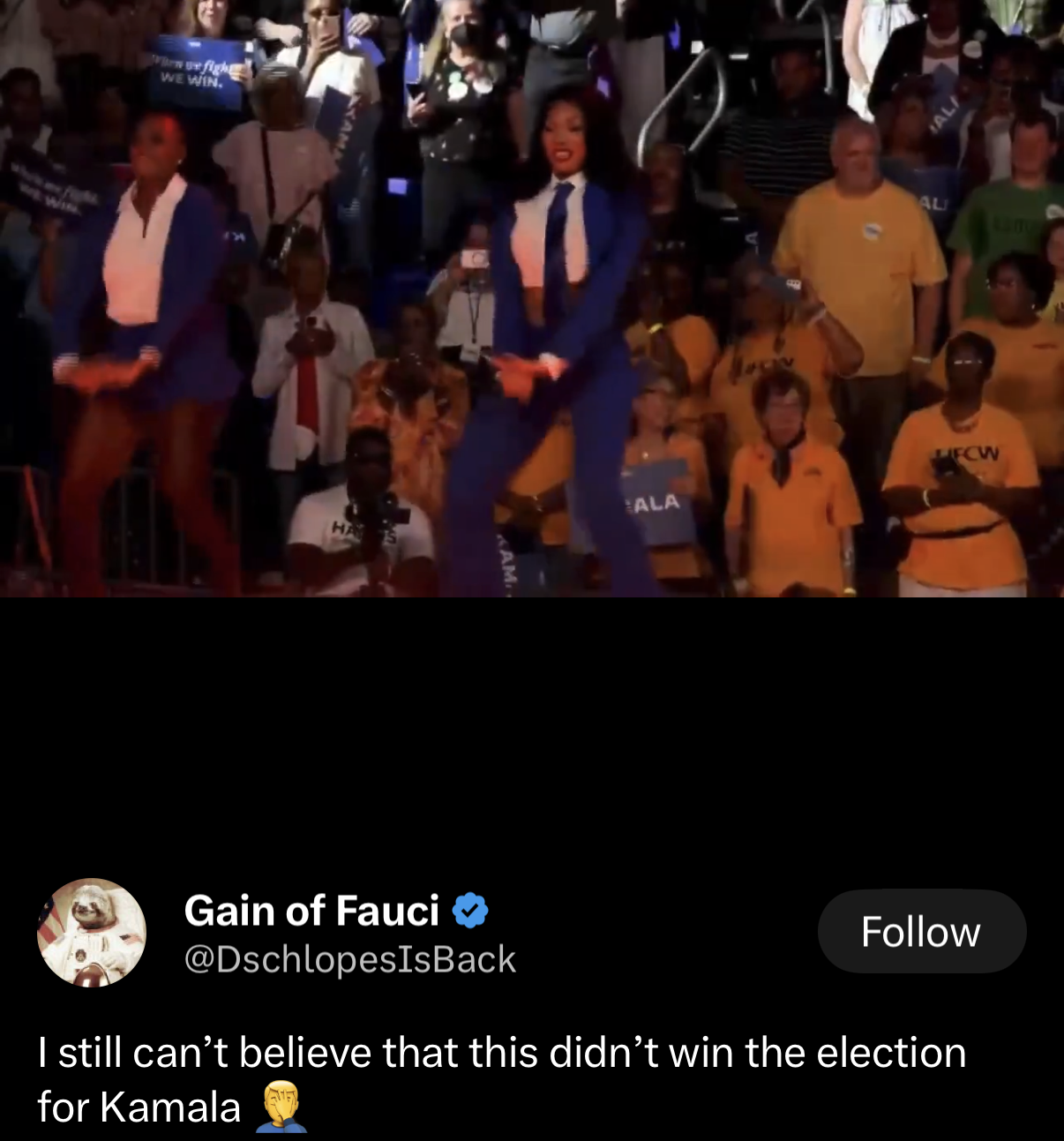Open the Gain of Fauci display name

[x=311, y=910]
